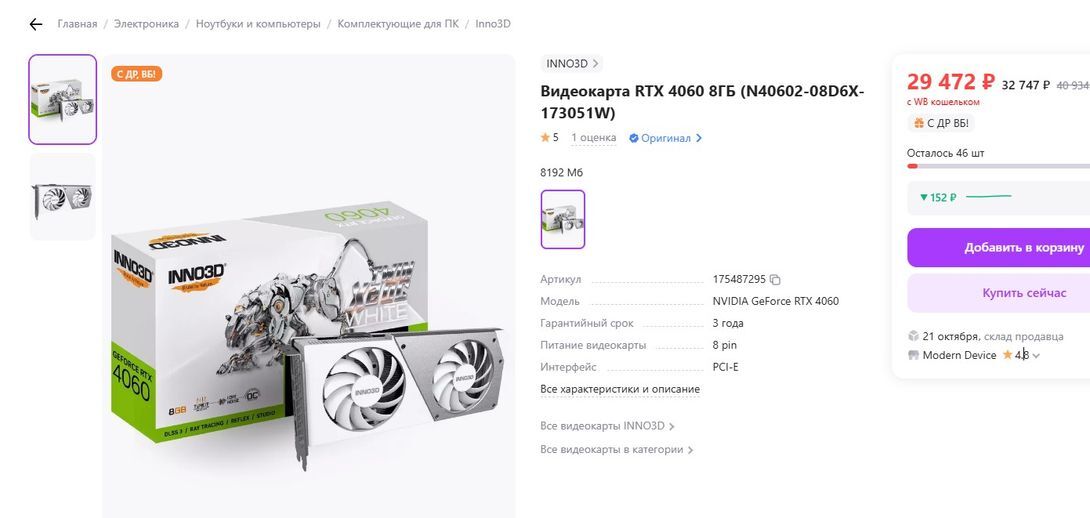The height and width of the screenshot is (518, 1090).
Task: Expand the Оригинал info chevron
Action: [x=699, y=138]
